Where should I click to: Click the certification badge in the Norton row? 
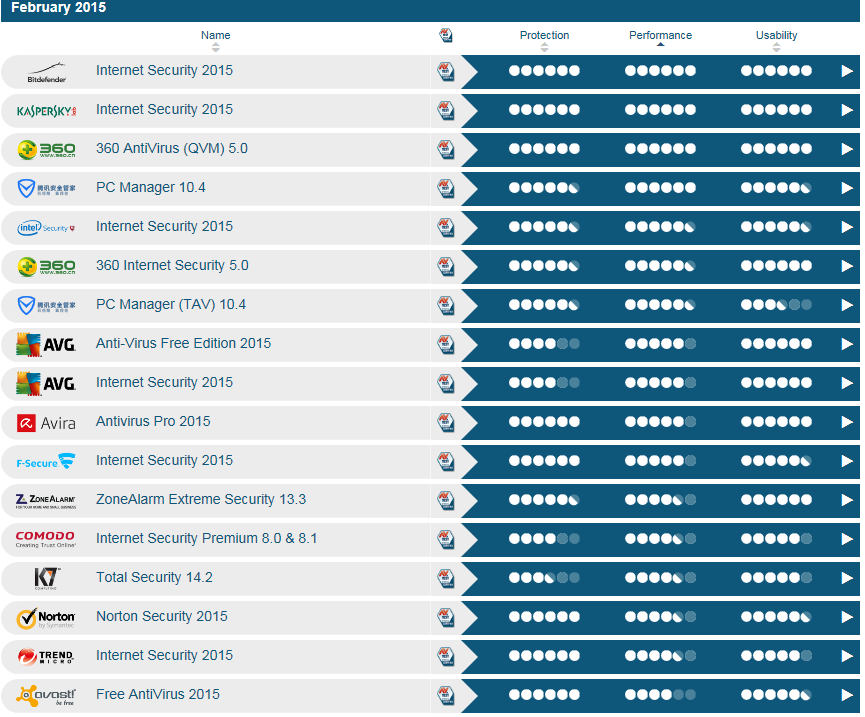pos(446,617)
